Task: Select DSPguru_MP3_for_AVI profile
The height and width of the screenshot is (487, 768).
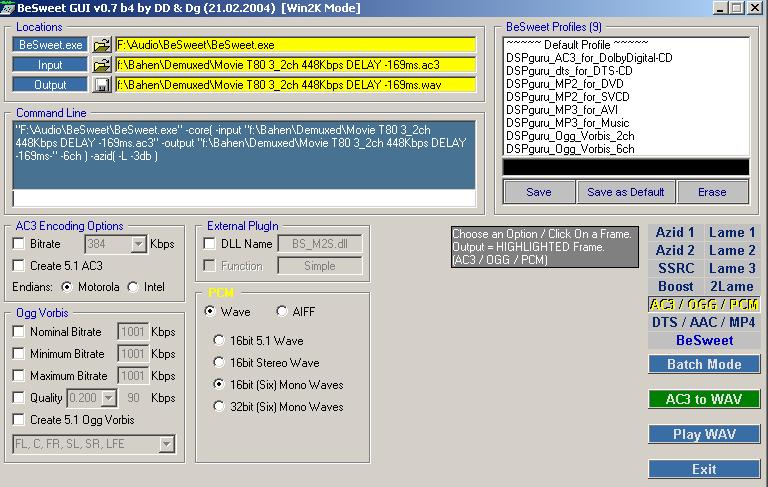Action: tap(561, 110)
